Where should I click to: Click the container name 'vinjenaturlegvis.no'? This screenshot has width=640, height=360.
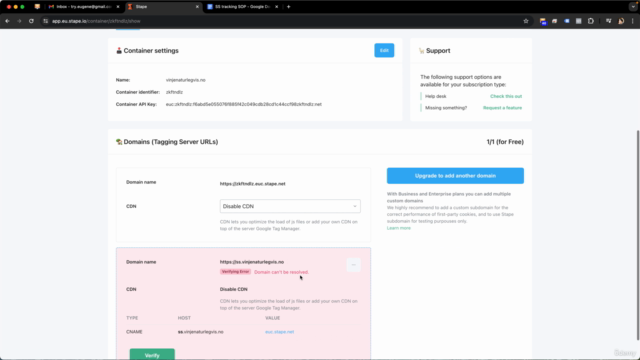(x=186, y=80)
